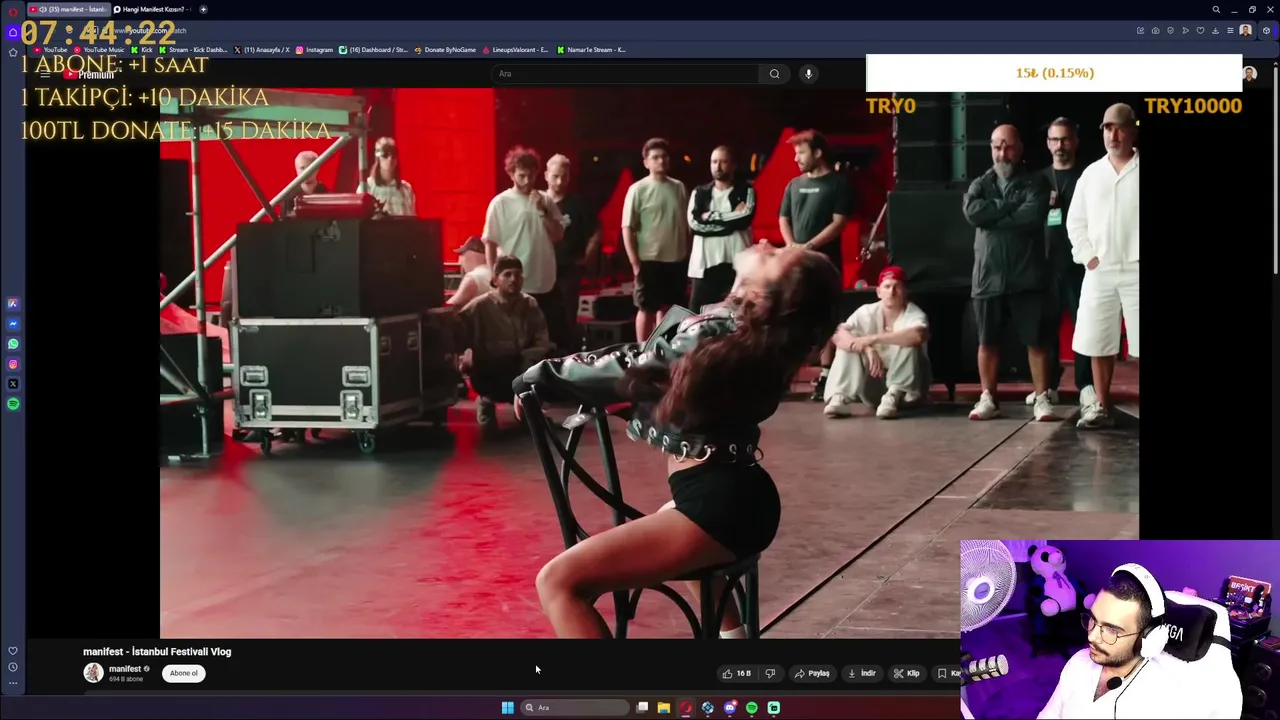
Task: Open Spotify from the Opera sidebar
Action: point(13,404)
